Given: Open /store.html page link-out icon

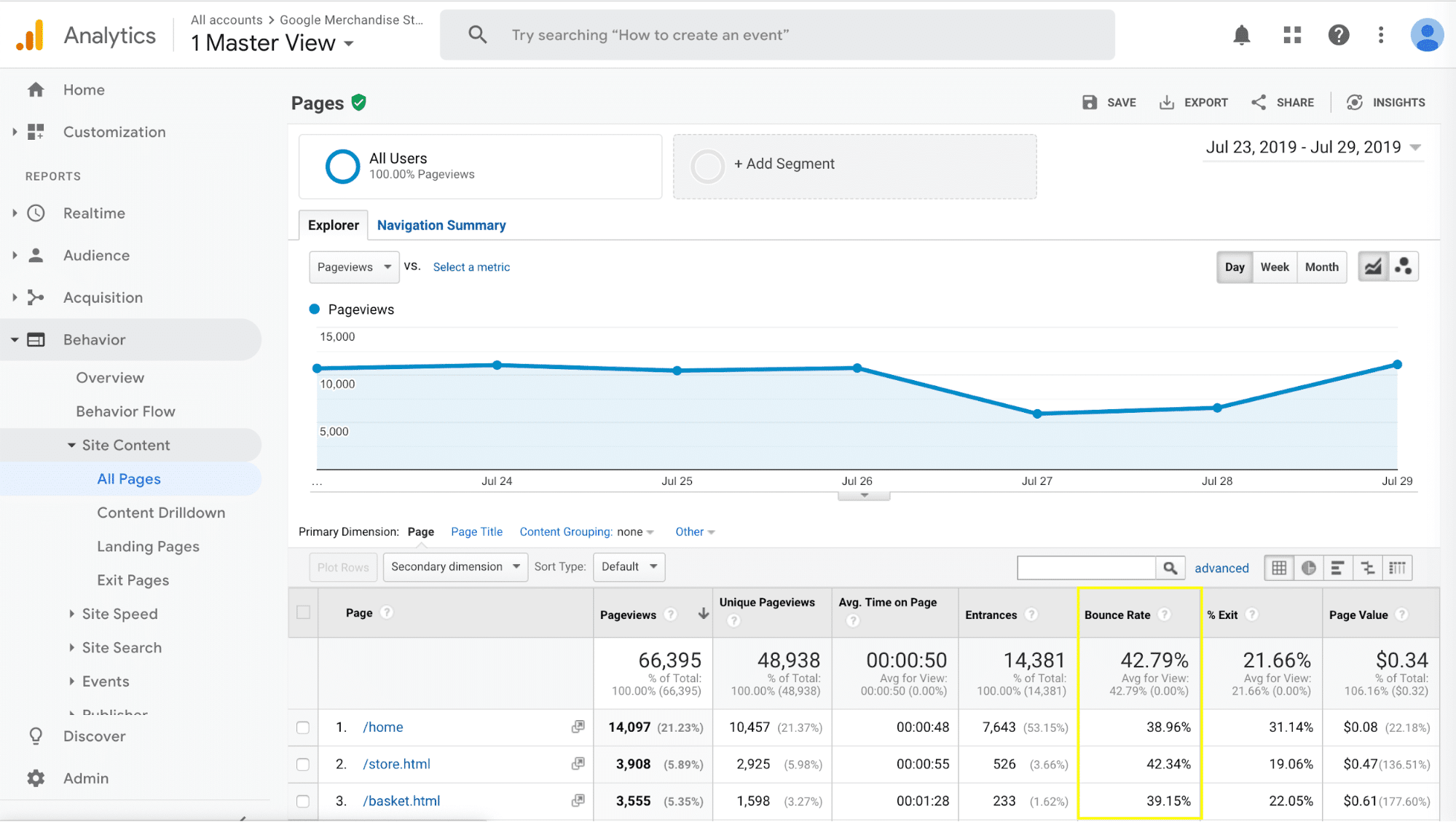Looking at the screenshot, I should 578,764.
